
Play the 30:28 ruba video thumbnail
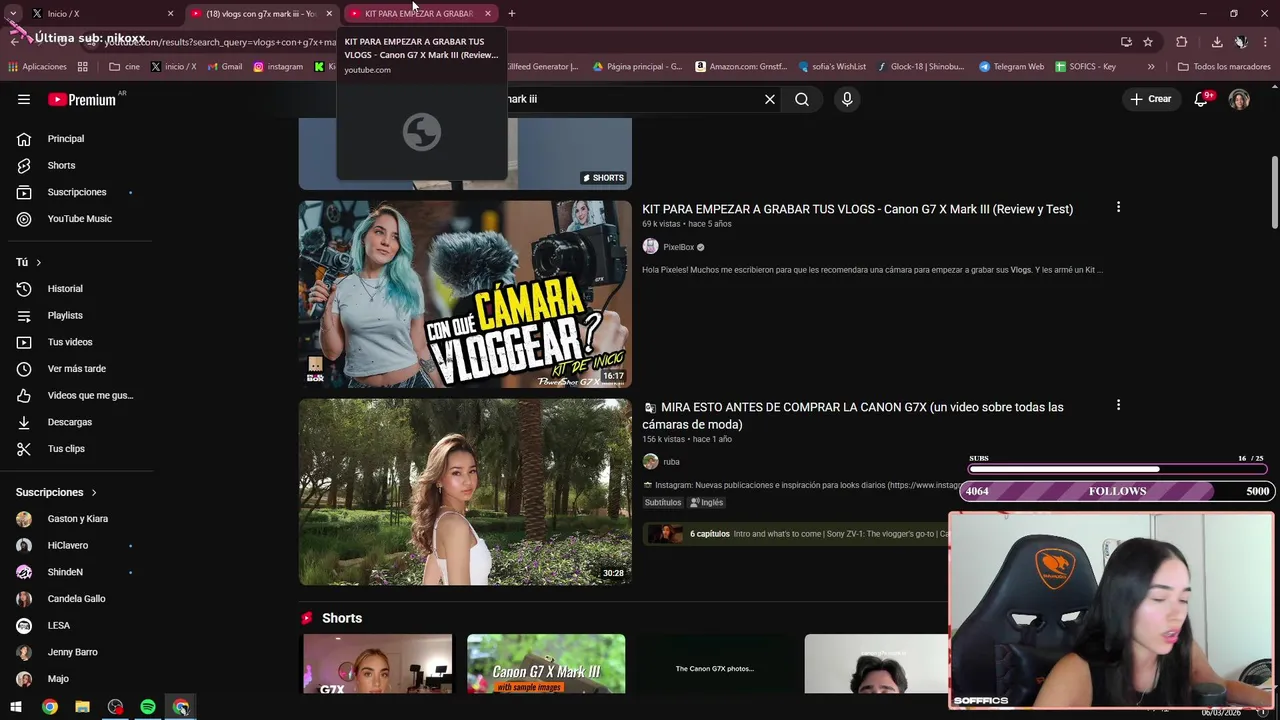point(465,492)
